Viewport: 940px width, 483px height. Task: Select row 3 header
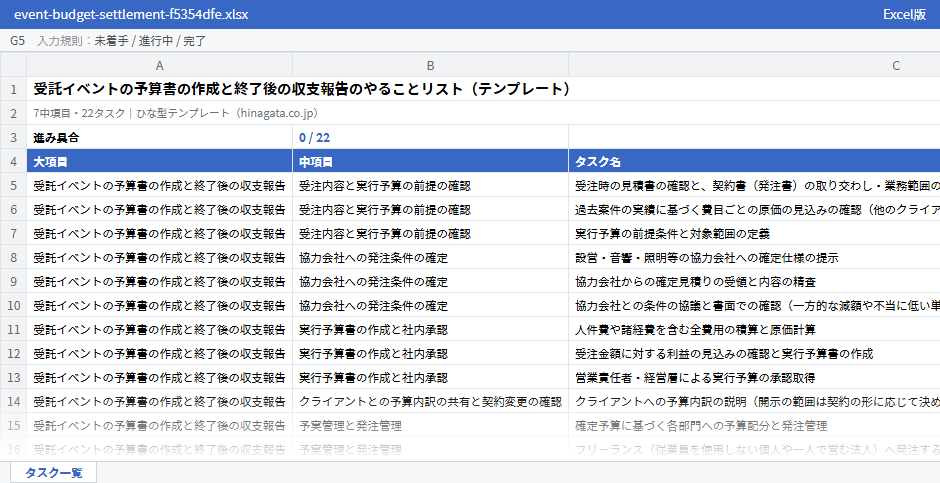tap(13, 137)
